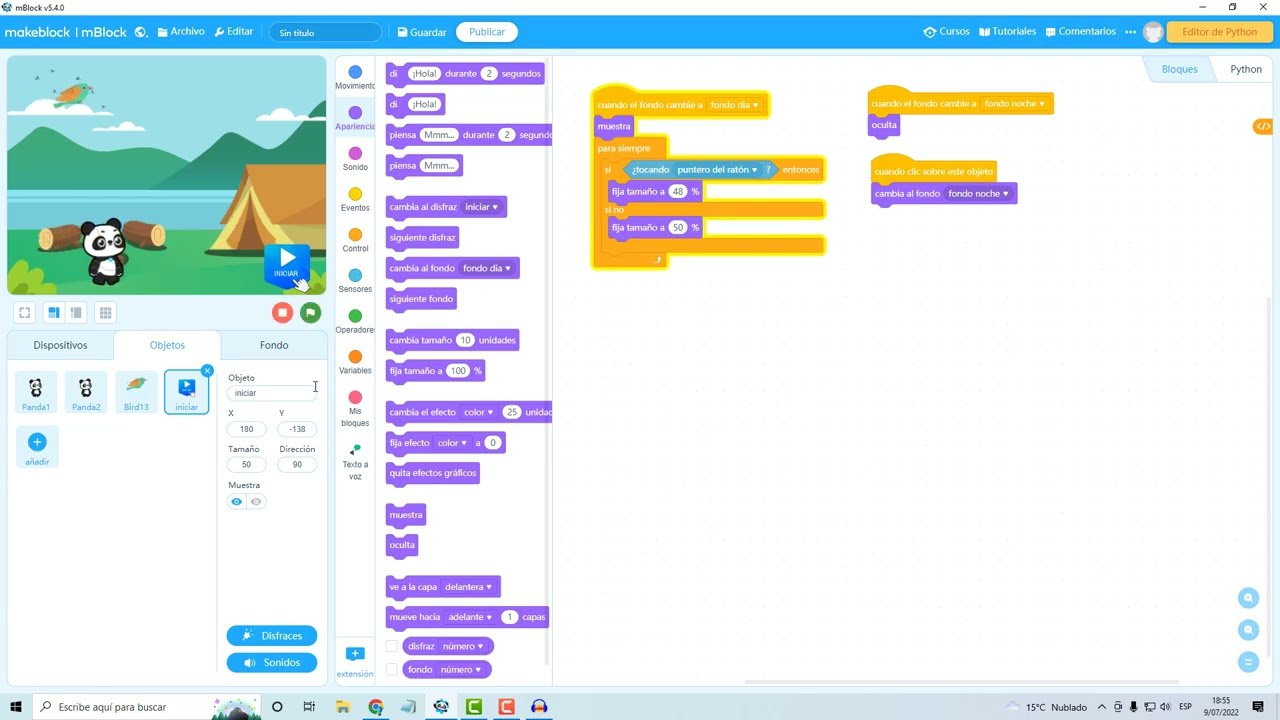The height and width of the screenshot is (720, 1280).
Task: Select the Movimiento blocks category
Action: pos(355,78)
